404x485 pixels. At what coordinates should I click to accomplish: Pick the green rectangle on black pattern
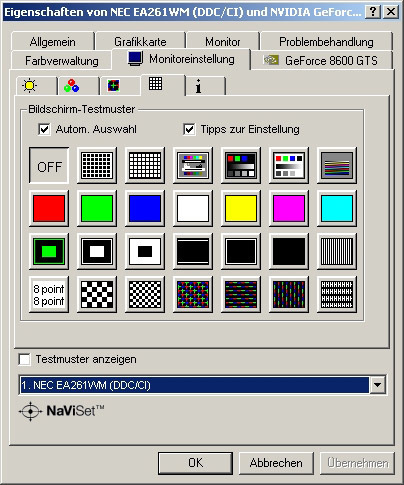pos(49,251)
